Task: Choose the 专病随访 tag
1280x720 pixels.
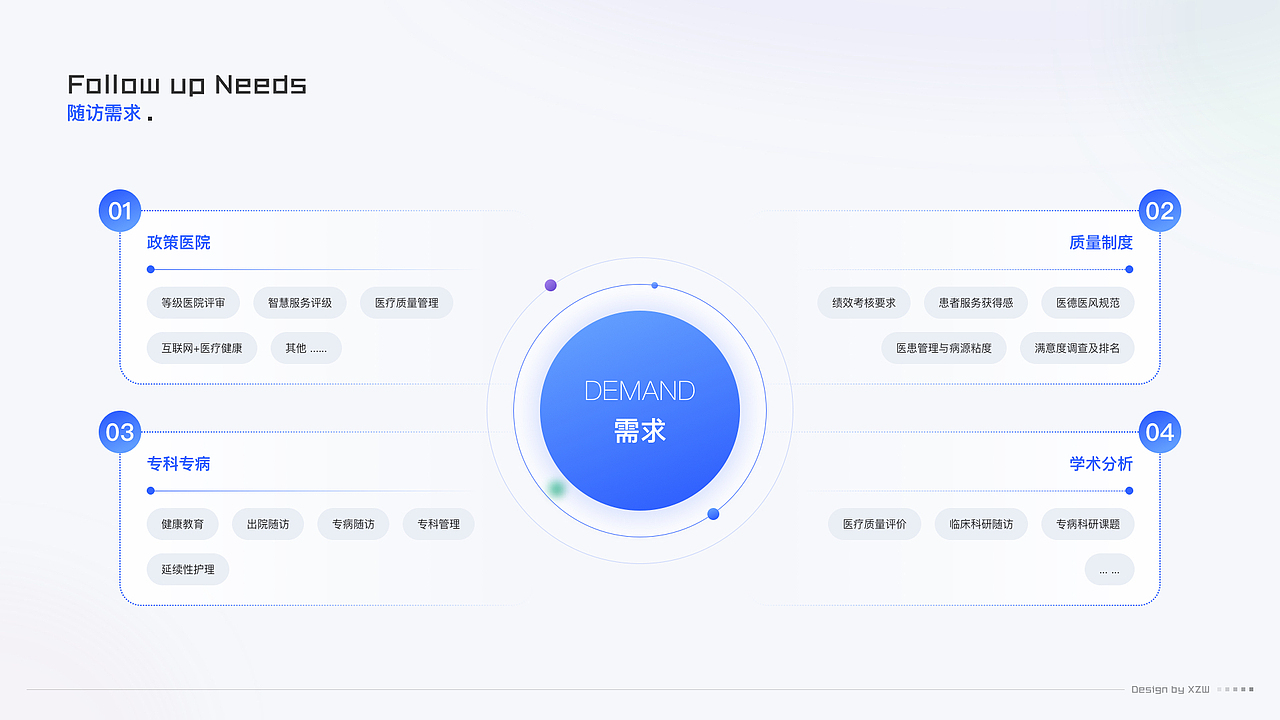Action: pos(353,524)
